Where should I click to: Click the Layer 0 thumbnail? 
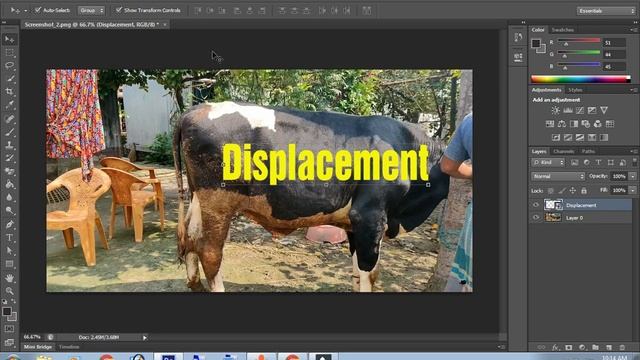553,218
